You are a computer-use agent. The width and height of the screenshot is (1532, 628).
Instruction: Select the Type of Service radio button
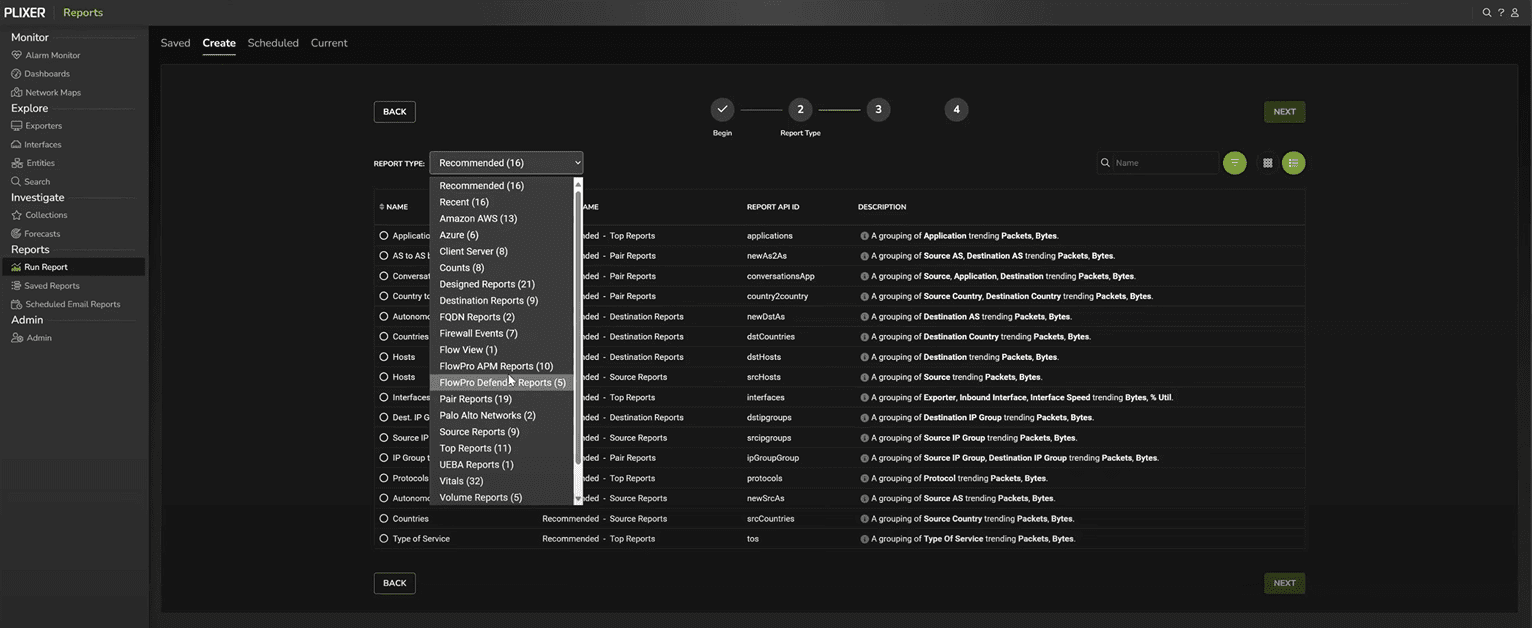pos(384,539)
